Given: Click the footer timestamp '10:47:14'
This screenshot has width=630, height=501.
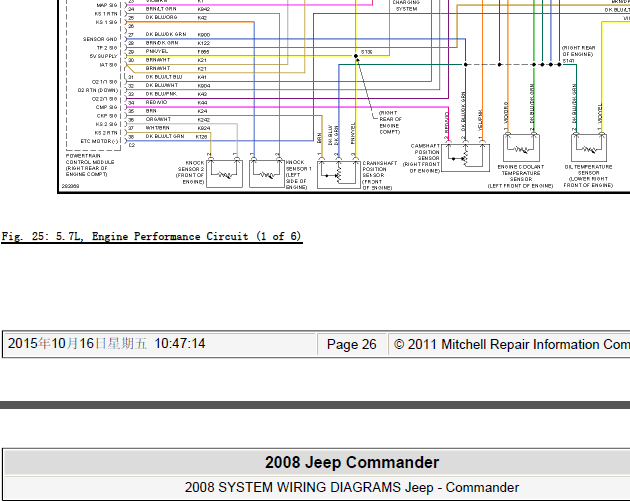Looking at the screenshot, I should pyautogui.click(x=180, y=344).
